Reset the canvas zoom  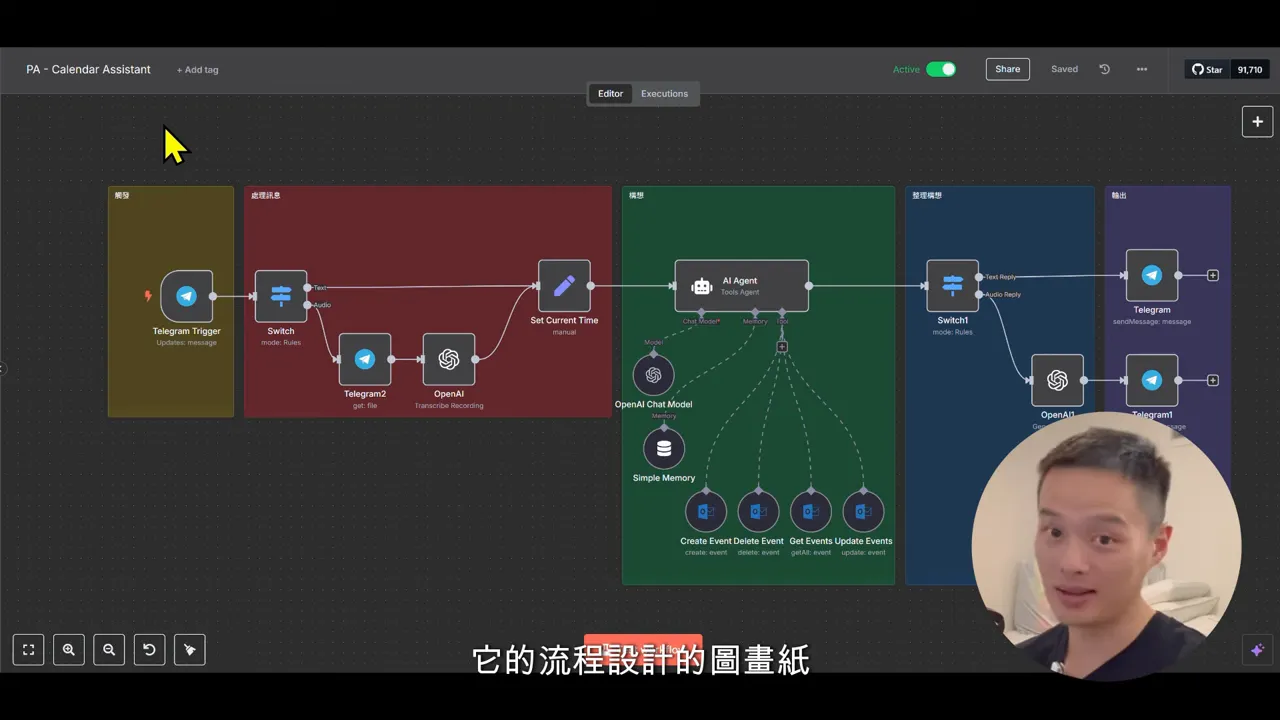[149, 650]
